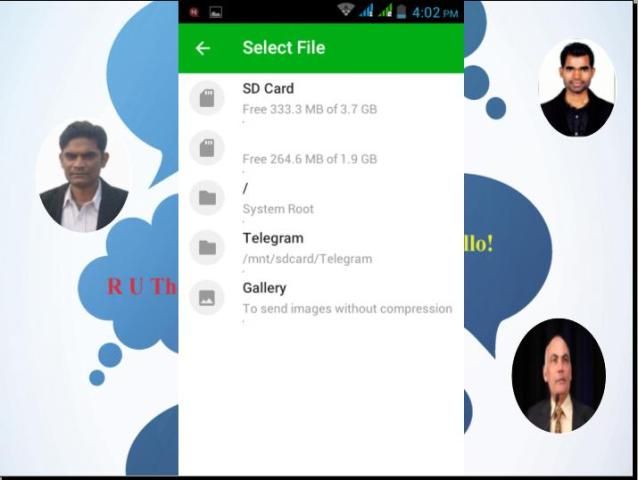Viewport: 638px width, 480px height.
Task: Tap the mobile signal strength bars
Action: click(x=366, y=12)
